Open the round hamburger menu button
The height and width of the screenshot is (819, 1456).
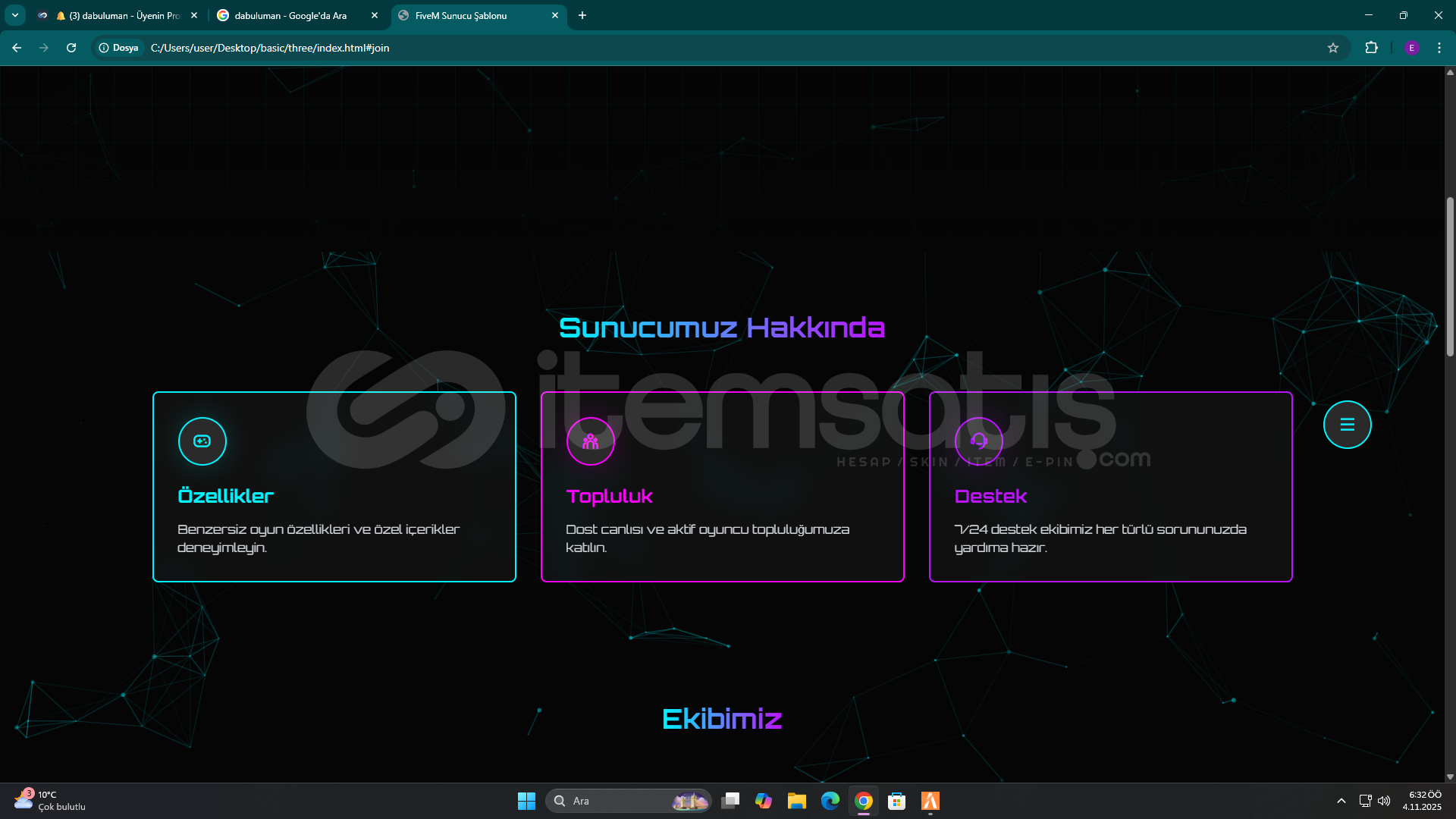point(1347,425)
